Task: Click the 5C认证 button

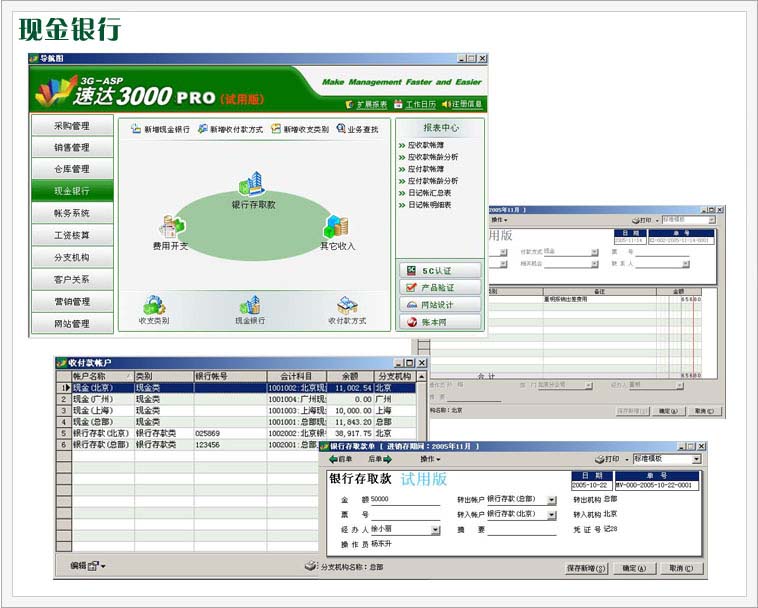Action: click(x=440, y=270)
